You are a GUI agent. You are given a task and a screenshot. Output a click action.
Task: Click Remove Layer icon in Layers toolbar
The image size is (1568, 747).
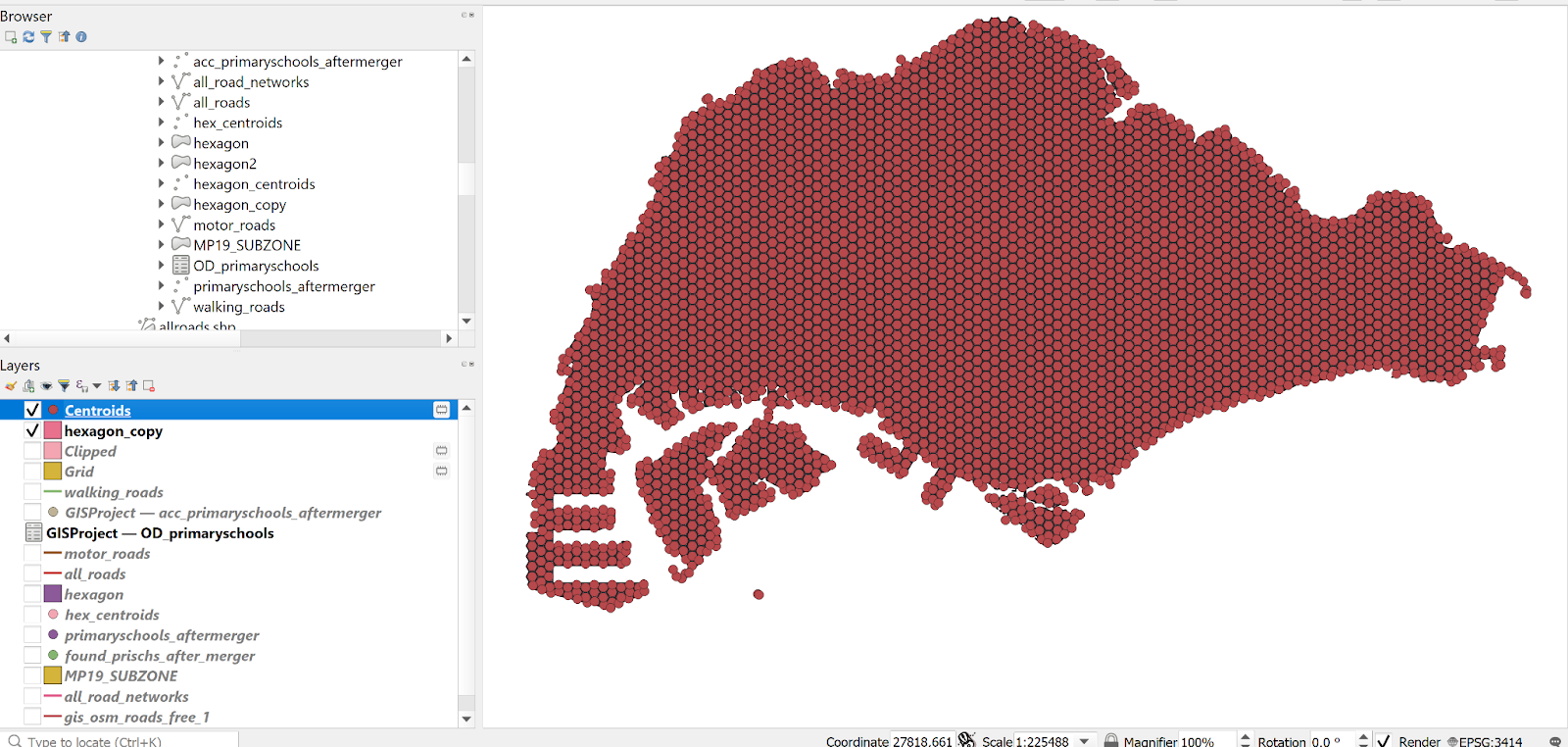tap(149, 386)
